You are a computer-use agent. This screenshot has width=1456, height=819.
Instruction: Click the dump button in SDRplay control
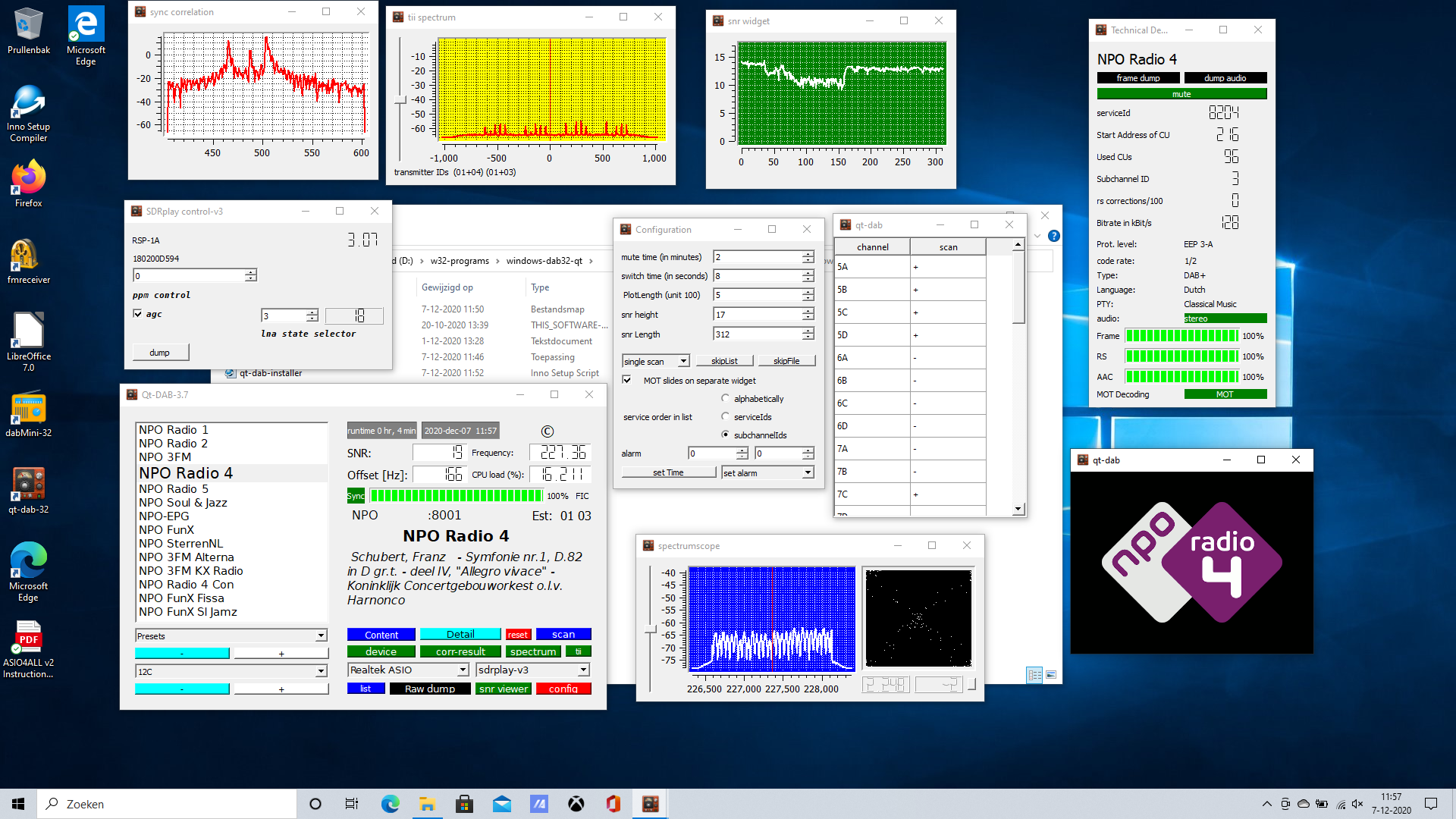(x=160, y=352)
